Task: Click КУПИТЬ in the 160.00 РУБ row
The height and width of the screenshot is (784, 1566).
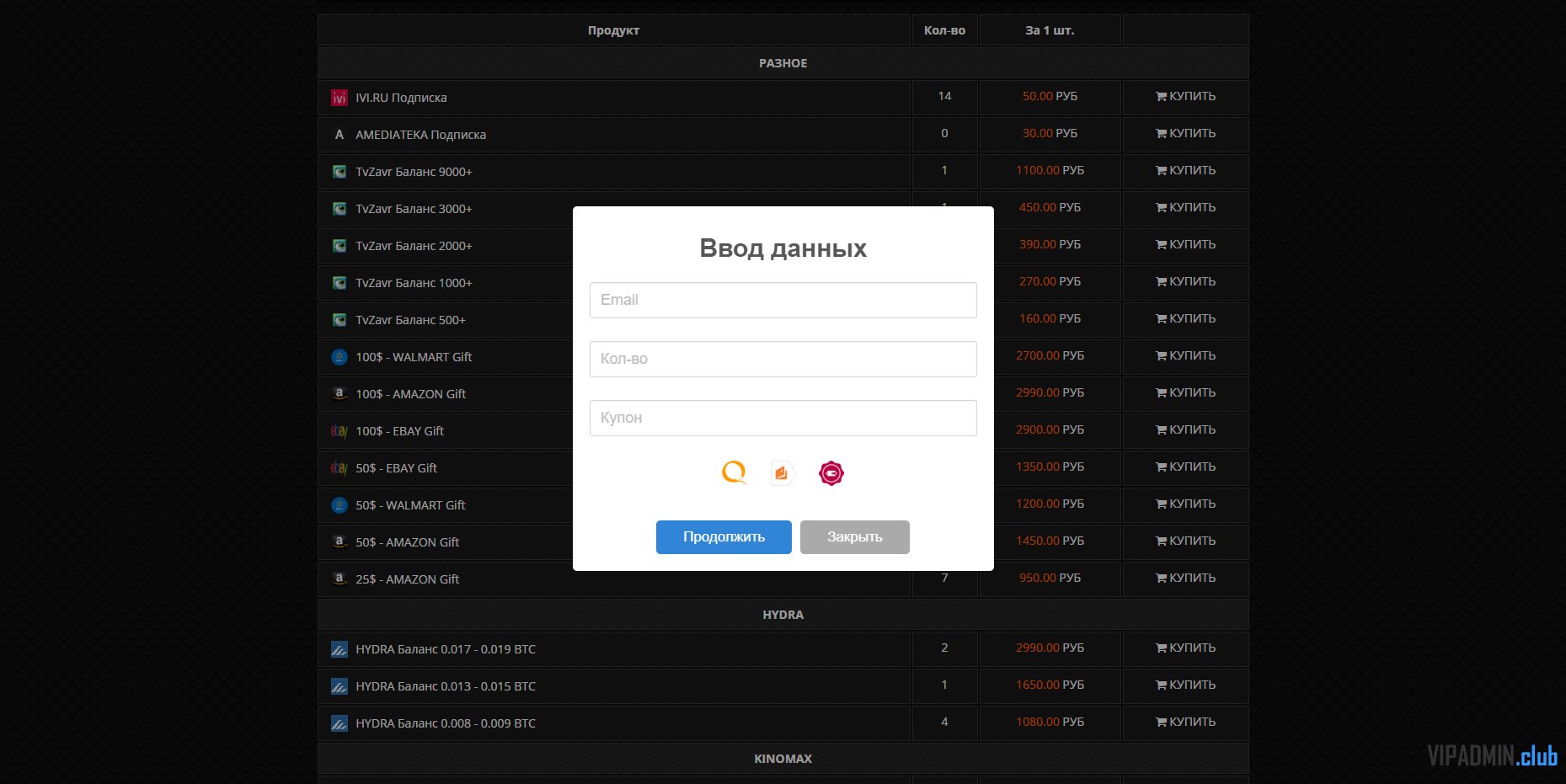Action: tap(1185, 318)
